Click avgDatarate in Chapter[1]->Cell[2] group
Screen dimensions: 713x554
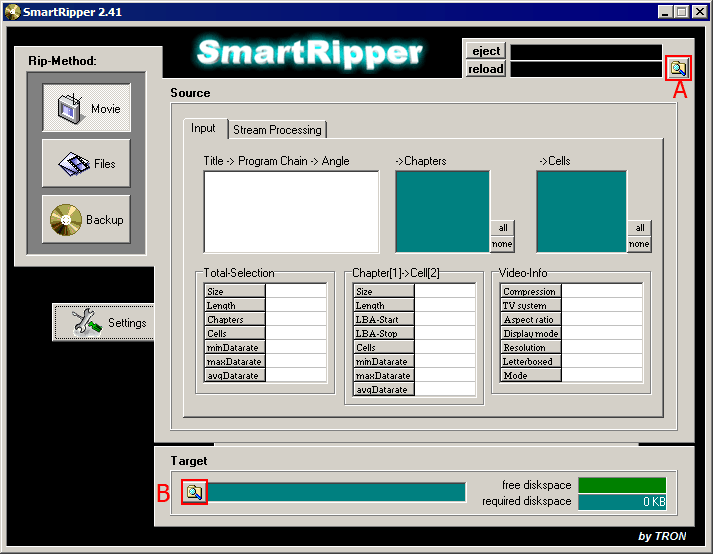coord(414,390)
